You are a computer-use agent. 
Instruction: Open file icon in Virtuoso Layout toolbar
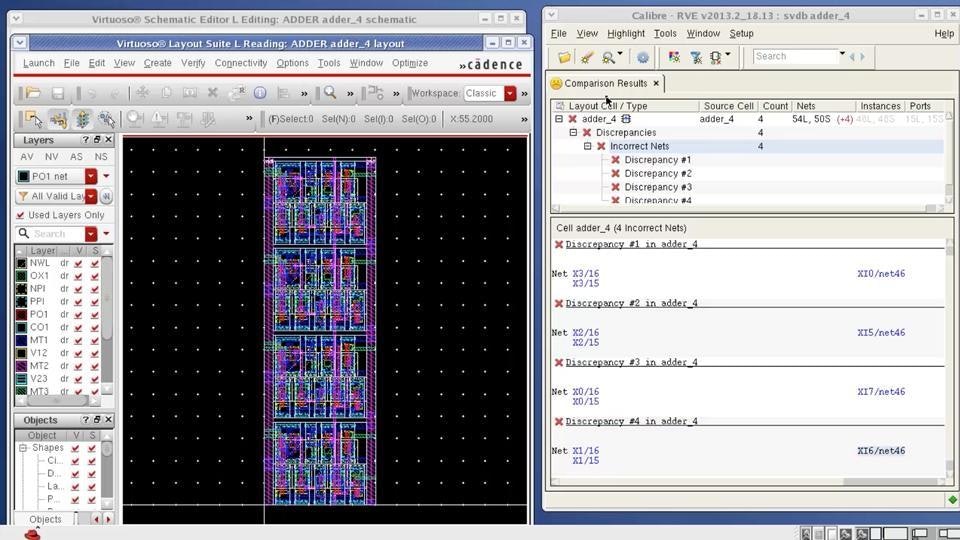(33, 93)
